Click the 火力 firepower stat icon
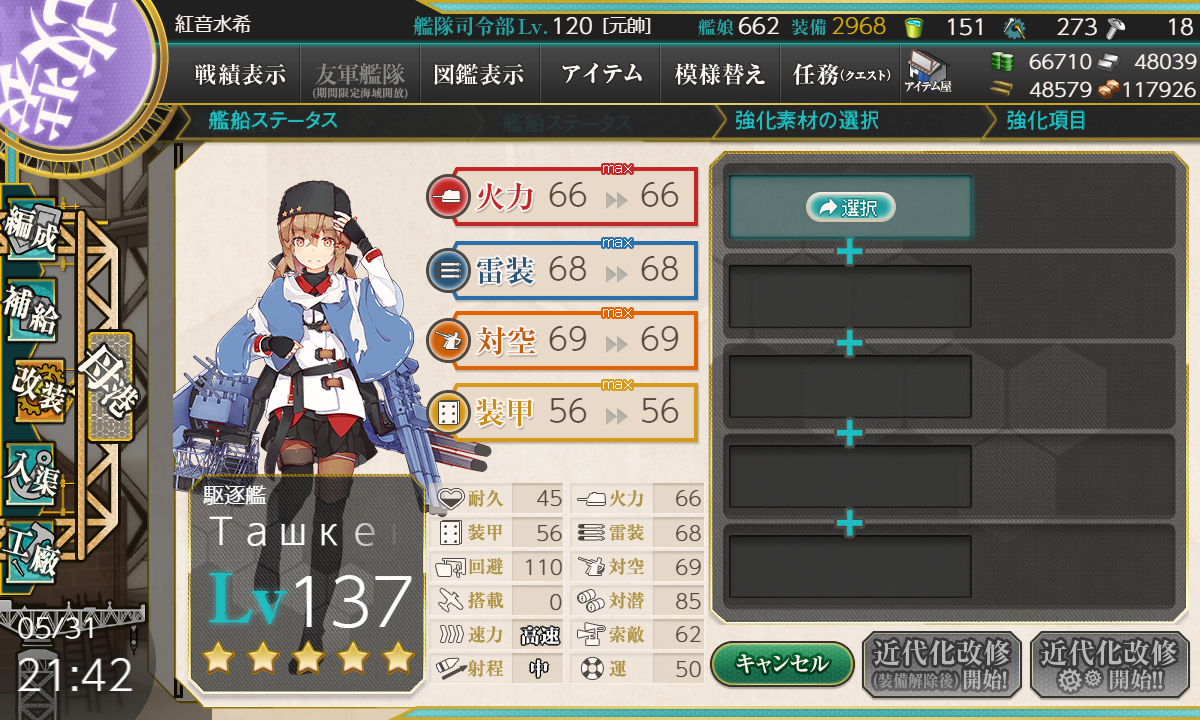Image resolution: width=1200 pixels, height=720 pixels. (446, 195)
